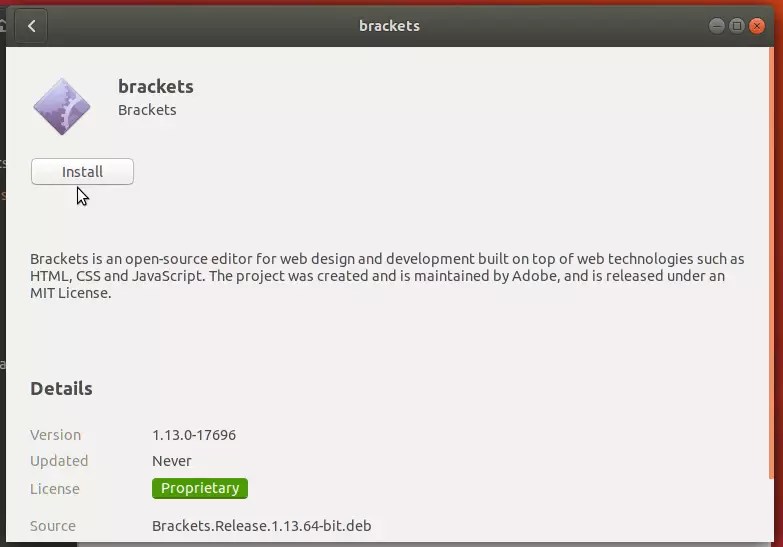Click the 'License' label in Details
783x547 pixels.
[55, 489]
